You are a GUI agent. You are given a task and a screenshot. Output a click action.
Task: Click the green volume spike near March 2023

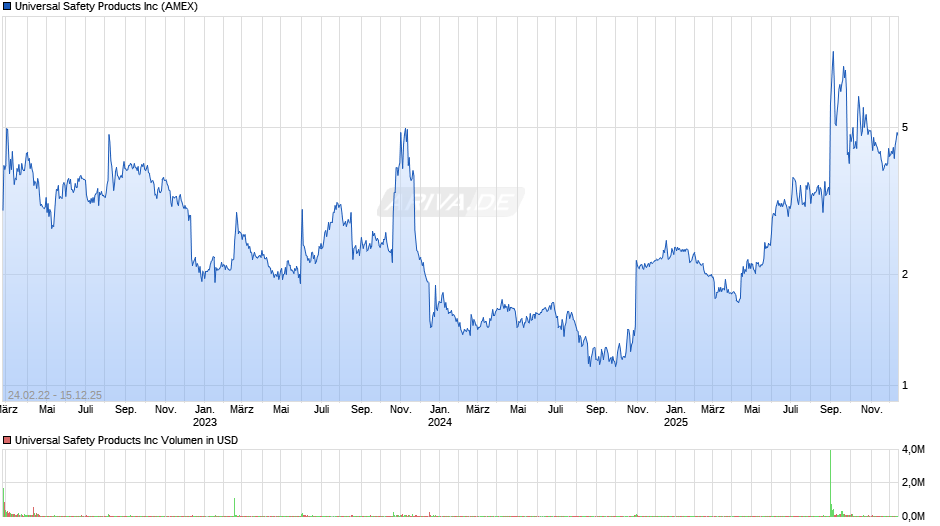(x=234, y=507)
